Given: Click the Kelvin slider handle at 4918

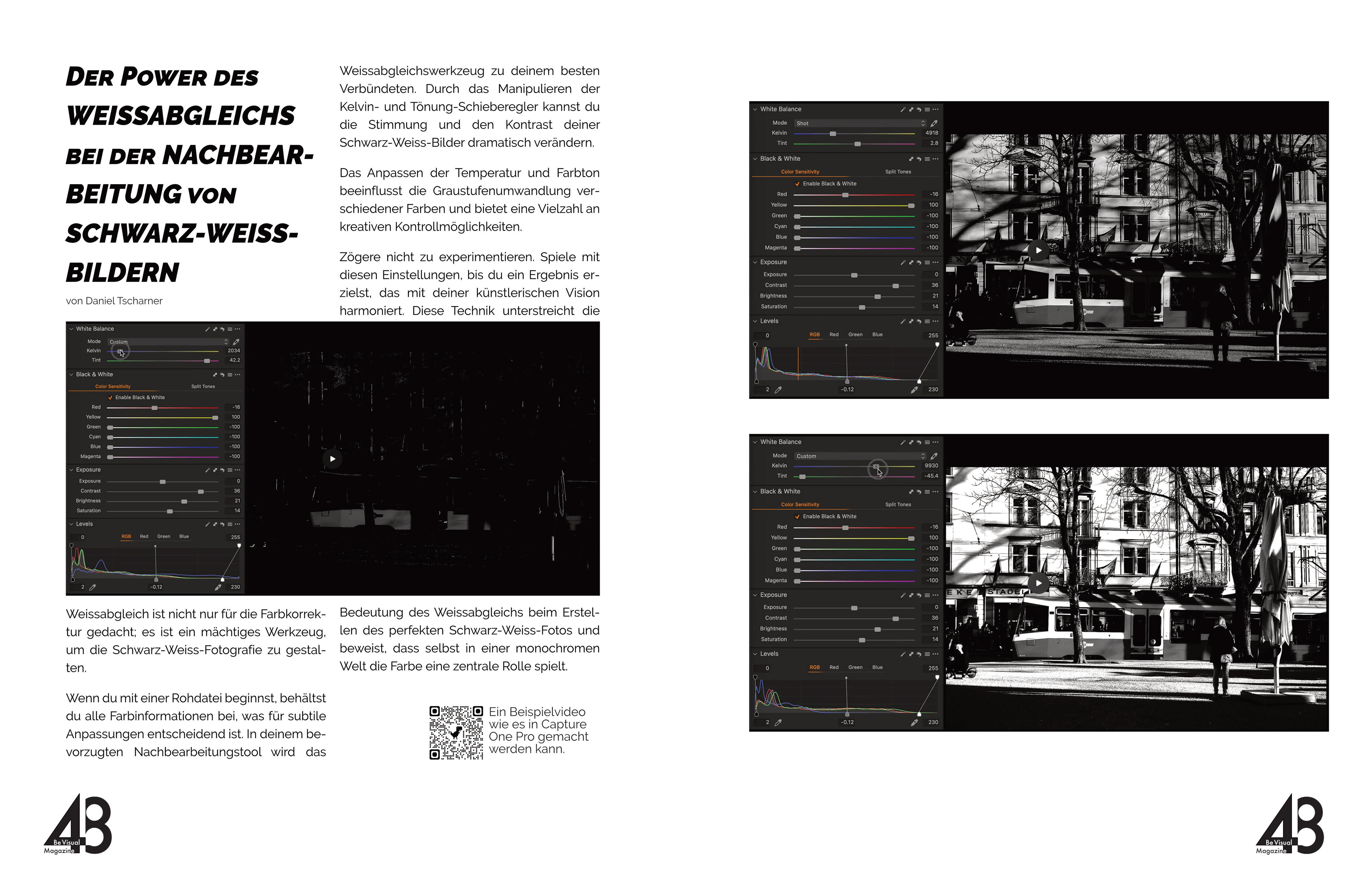Looking at the screenshot, I should pos(832,134).
